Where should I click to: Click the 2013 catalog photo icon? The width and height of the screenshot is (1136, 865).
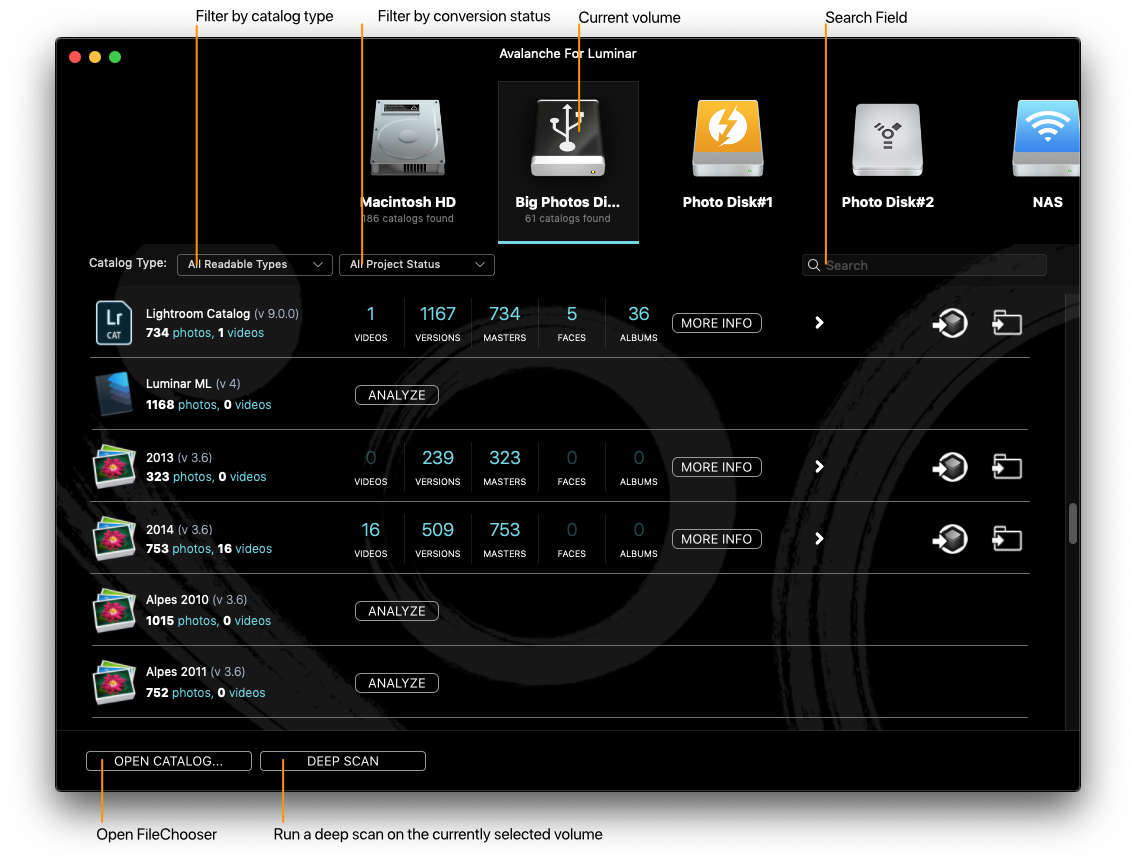pyautogui.click(x=114, y=466)
